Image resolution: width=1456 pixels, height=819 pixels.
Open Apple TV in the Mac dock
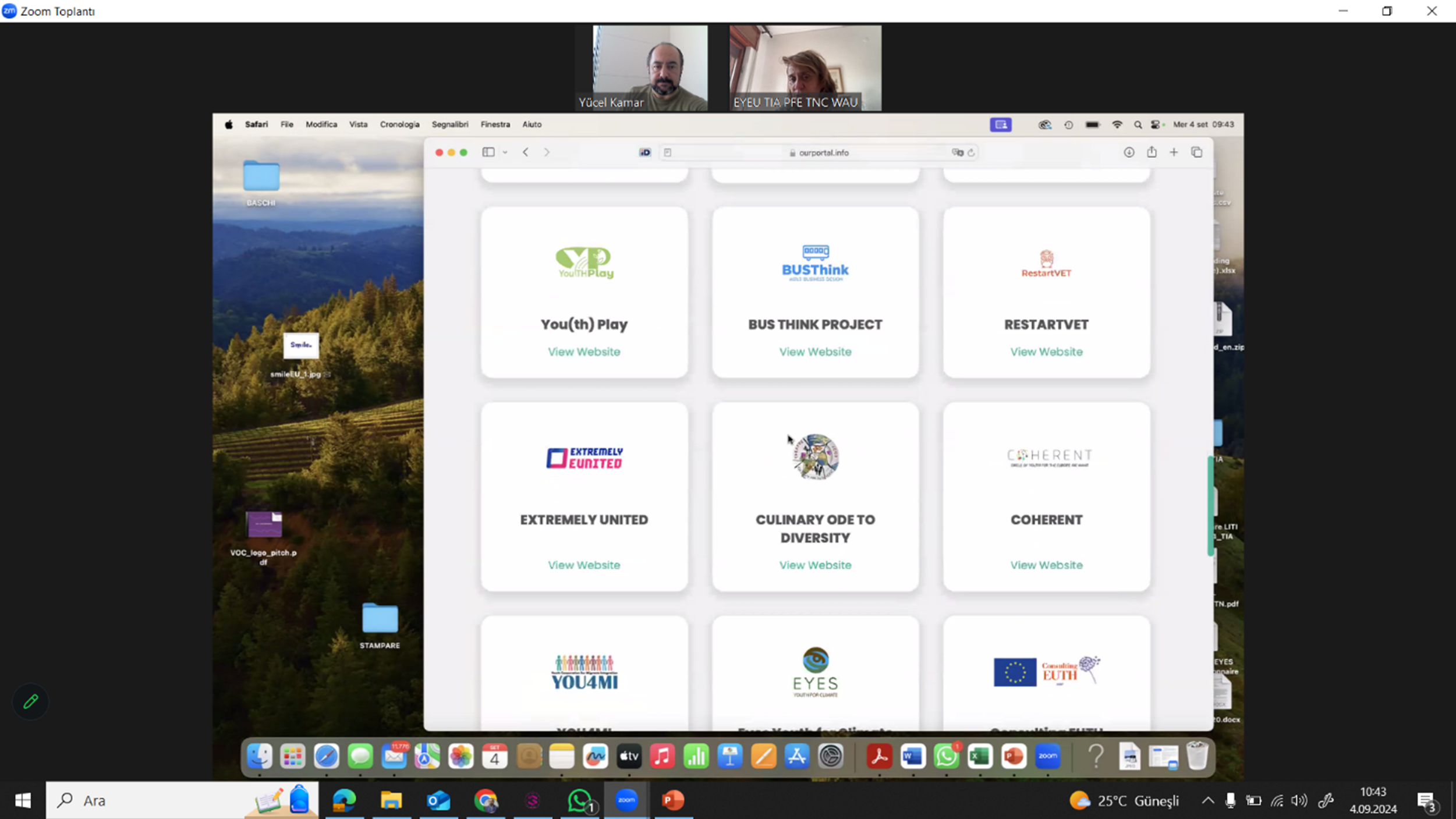click(x=629, y=756)
